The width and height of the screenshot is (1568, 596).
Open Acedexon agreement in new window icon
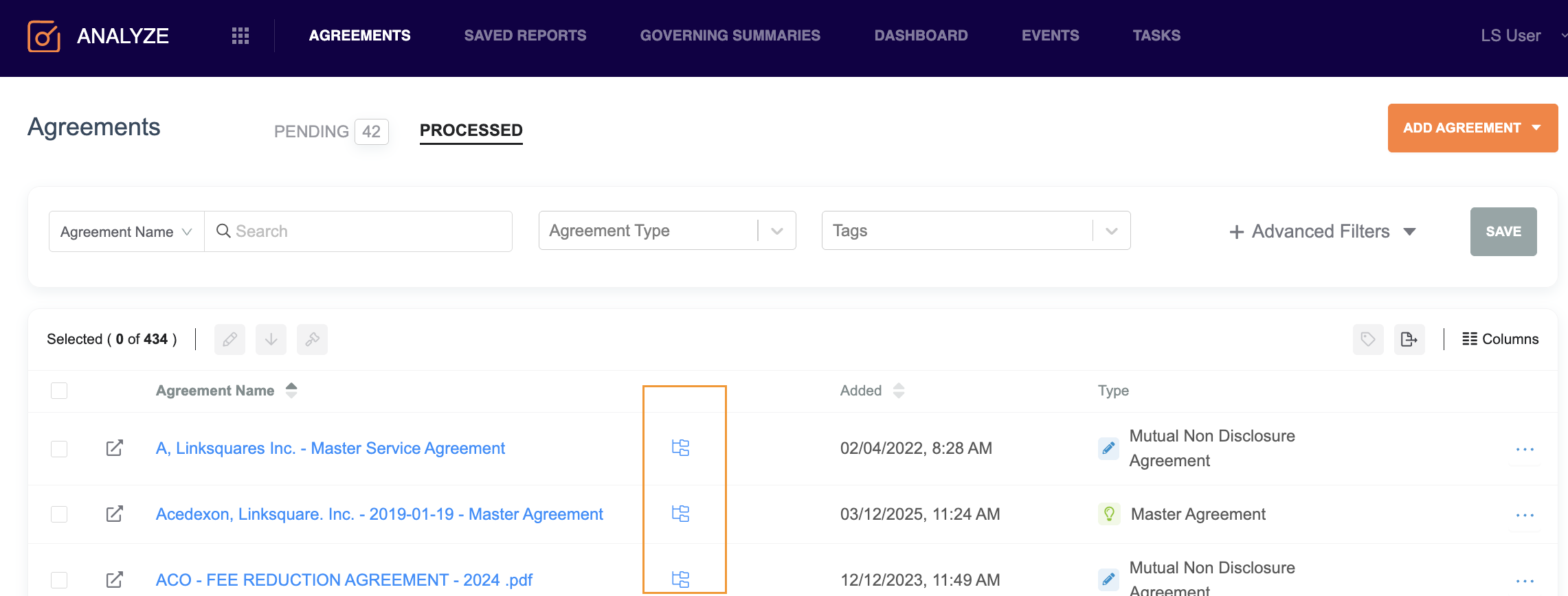115,514
